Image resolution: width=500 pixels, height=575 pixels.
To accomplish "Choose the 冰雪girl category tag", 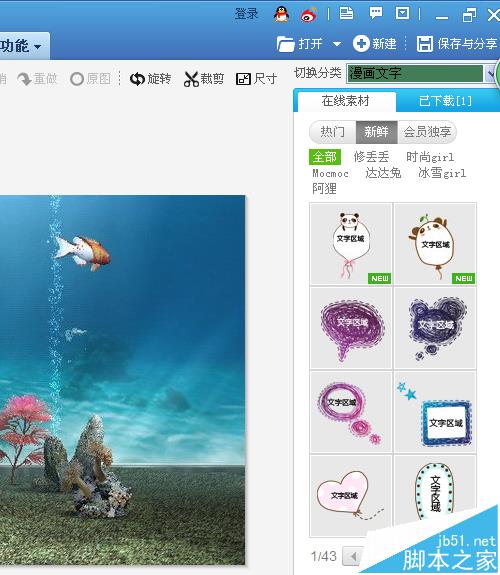I will (442, 173).
